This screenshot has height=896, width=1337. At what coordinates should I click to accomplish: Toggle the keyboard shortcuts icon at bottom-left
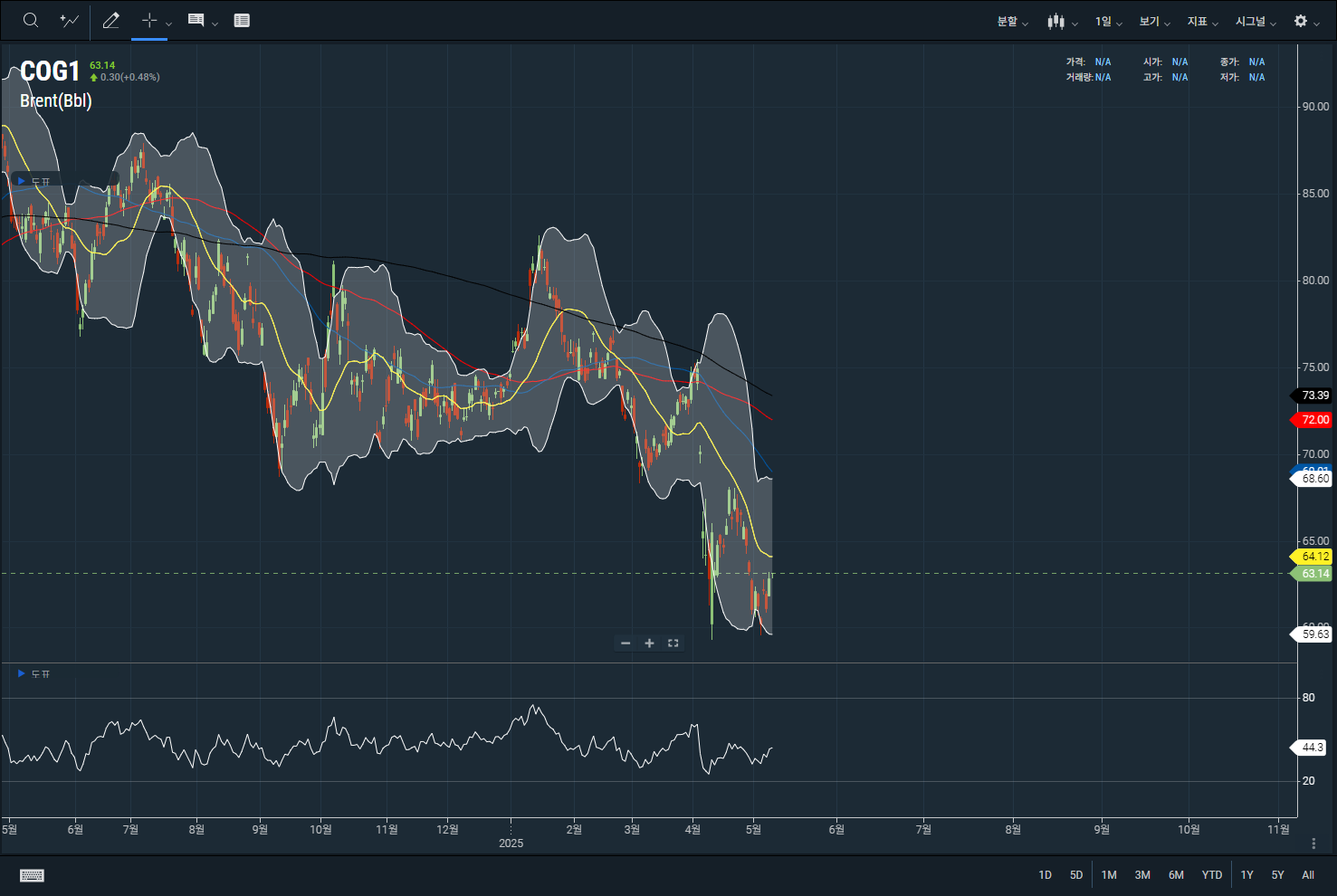pos(32,875)
